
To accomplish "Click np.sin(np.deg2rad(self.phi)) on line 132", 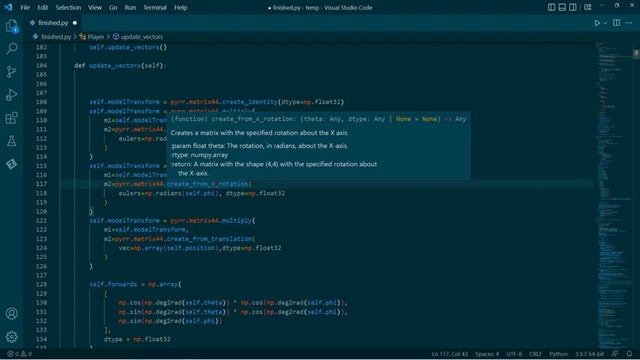I will coord(170,321).
